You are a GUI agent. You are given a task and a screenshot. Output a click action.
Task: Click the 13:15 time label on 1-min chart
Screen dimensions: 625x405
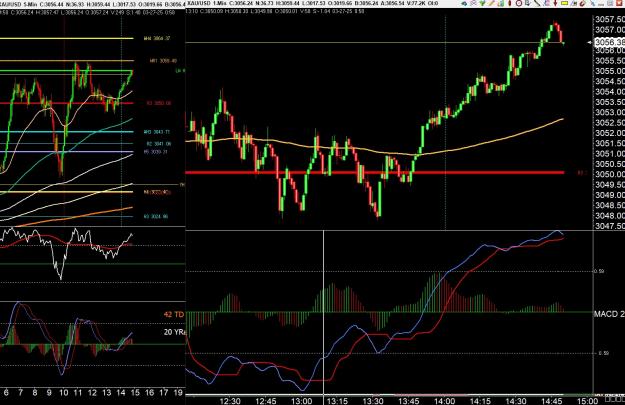point(337,401)
